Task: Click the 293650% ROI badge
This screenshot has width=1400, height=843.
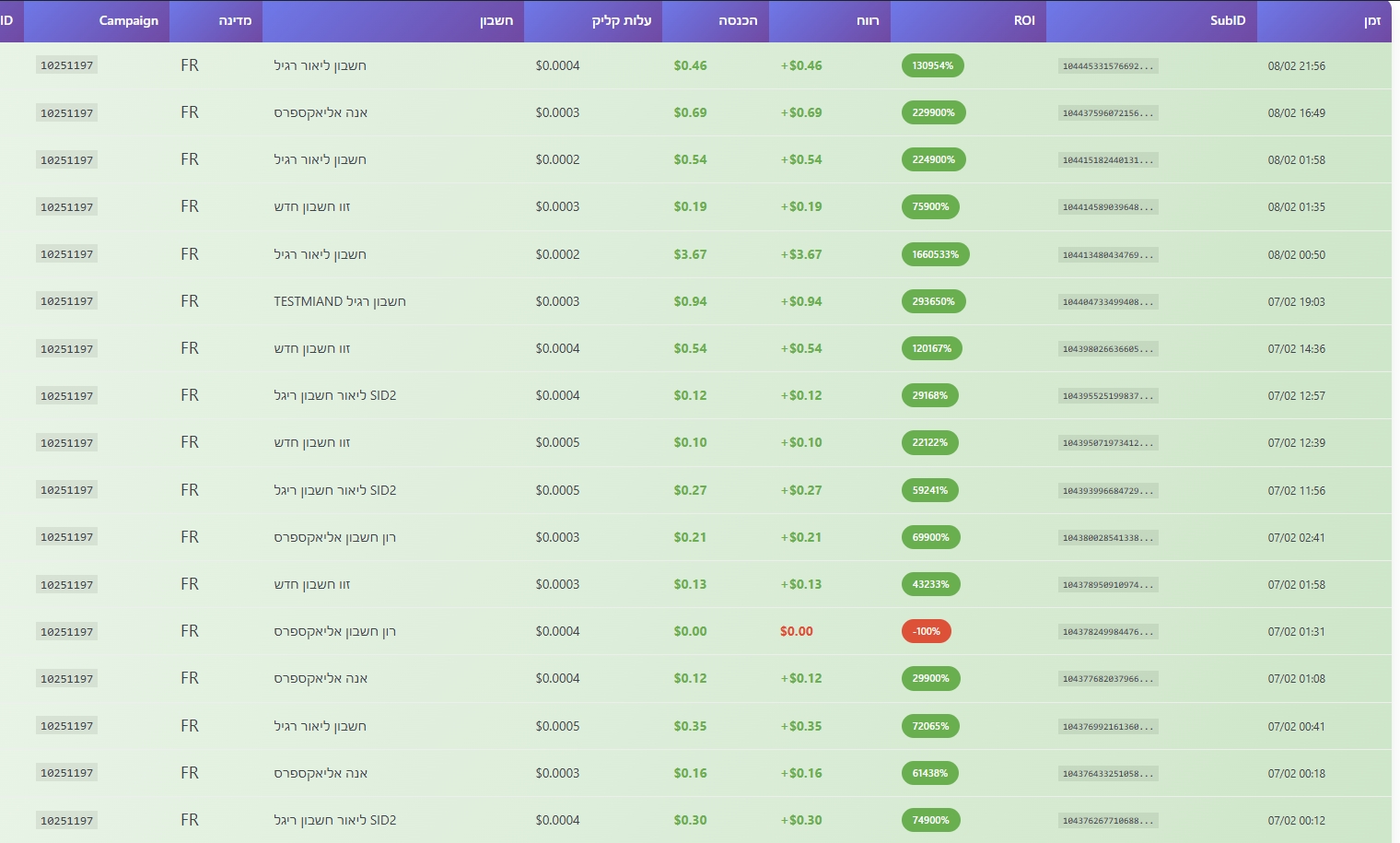Action: [933, 301]
